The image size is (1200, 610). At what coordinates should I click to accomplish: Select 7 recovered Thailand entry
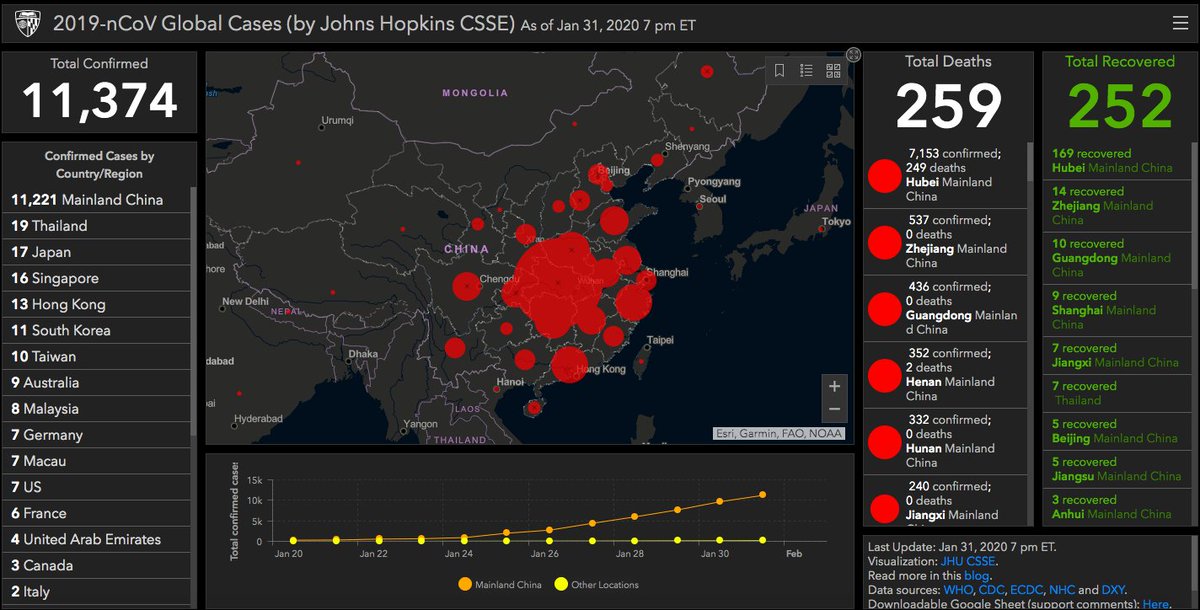tap(1118, 393)
